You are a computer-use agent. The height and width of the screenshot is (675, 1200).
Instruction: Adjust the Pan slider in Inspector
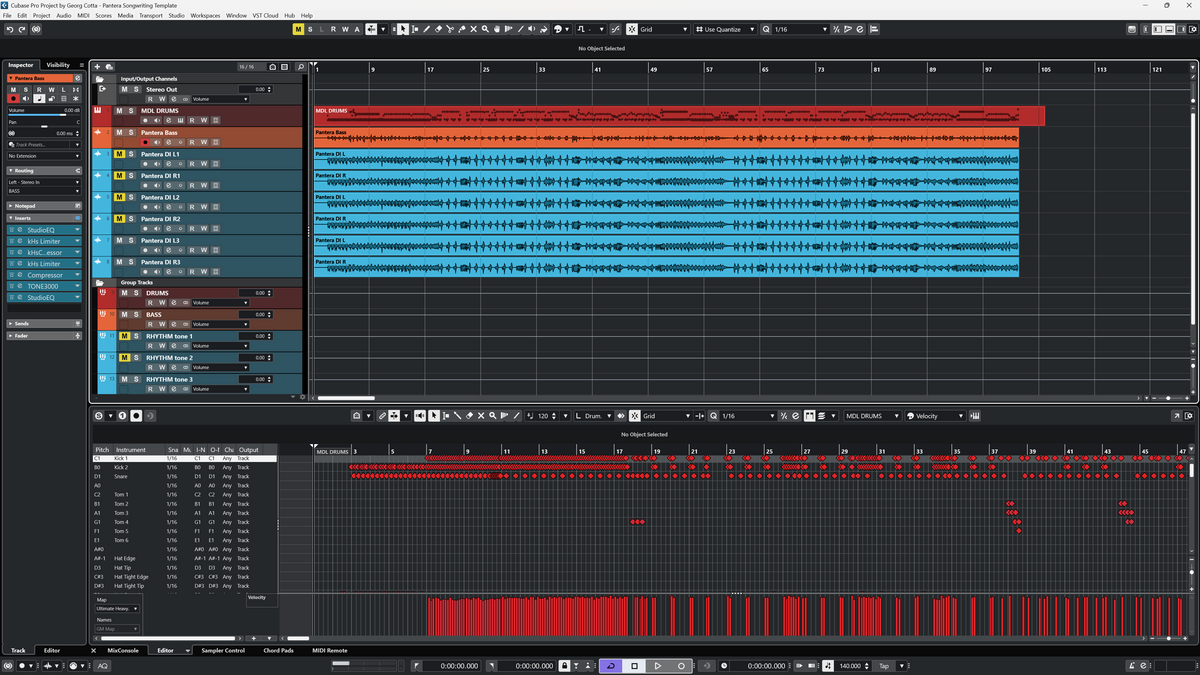[x=44, y=127]
